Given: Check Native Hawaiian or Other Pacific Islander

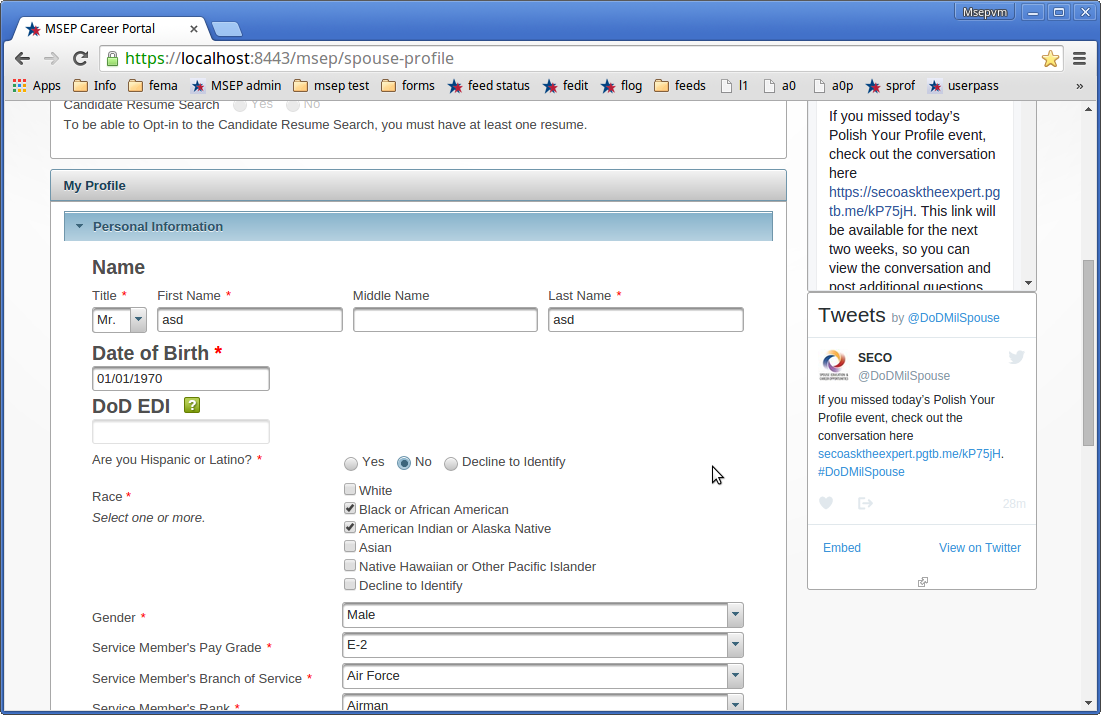Looking at the screenshot, I should pyautogui.click(x=350, y=565).
